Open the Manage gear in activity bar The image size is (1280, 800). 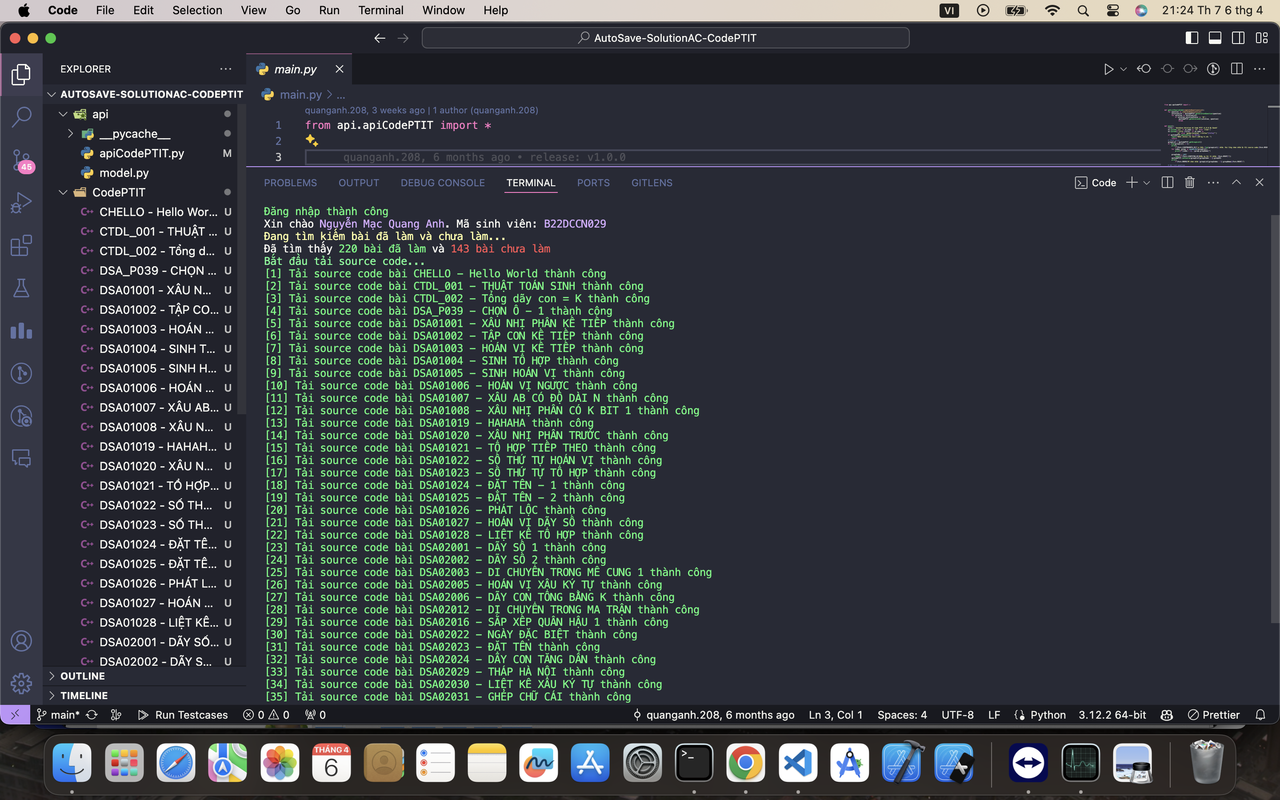pyautogui.click(x=21, y=683)
